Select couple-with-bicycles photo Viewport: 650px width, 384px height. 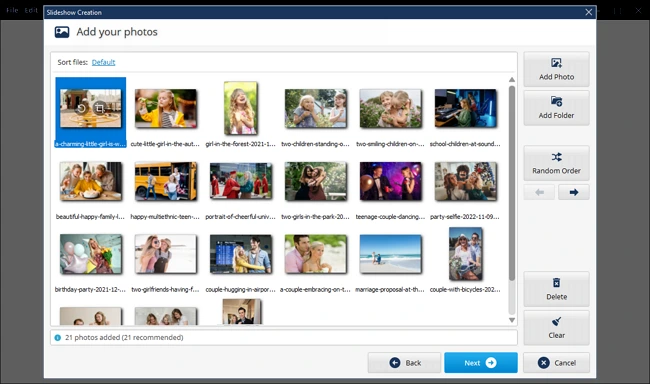click(x=466, y=254)
